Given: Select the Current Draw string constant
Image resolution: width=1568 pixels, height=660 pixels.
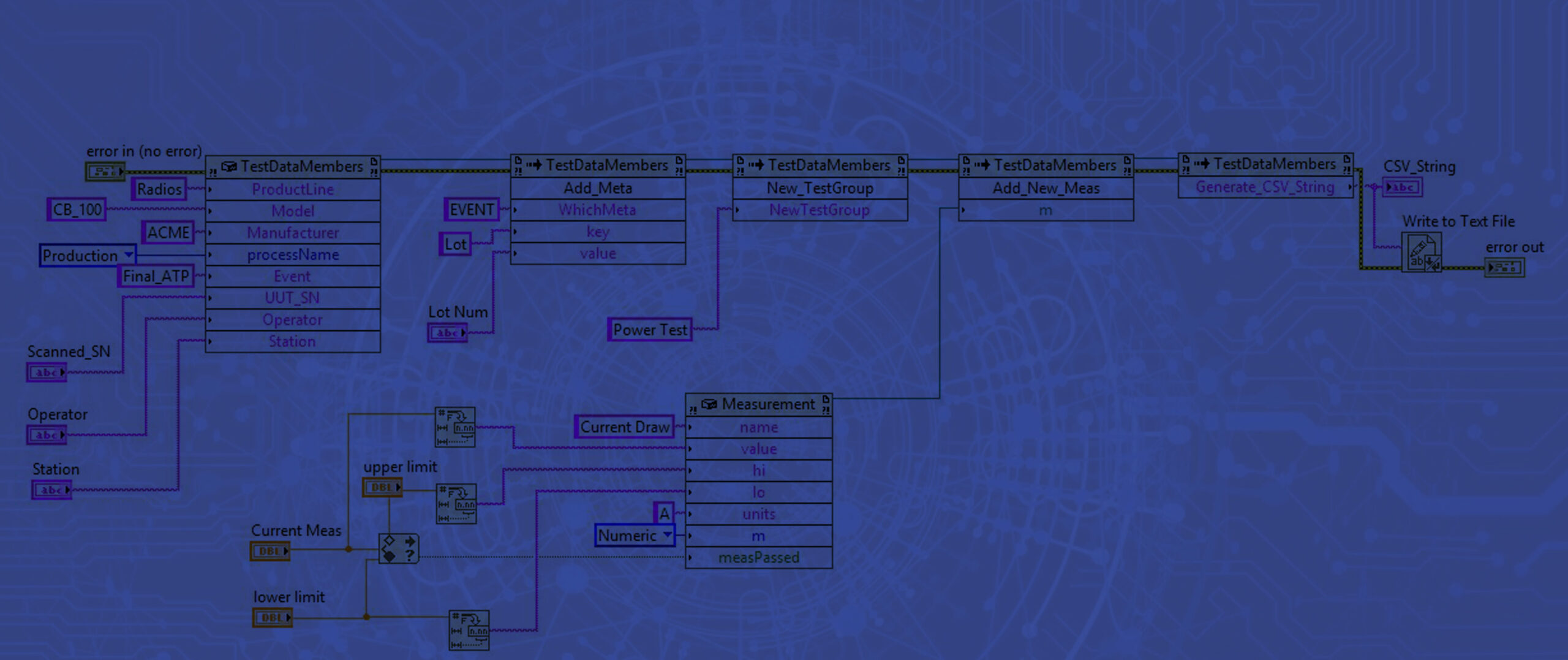Looking at the screenshot, I should tap(624, 427).
